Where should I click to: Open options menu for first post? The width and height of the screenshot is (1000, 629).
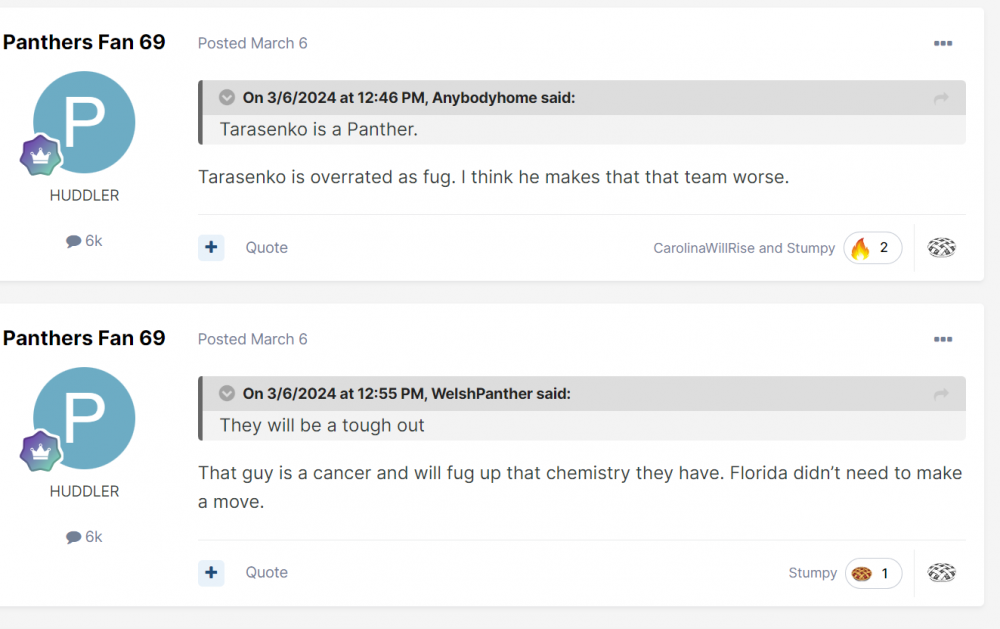click(x=942, y=44)
